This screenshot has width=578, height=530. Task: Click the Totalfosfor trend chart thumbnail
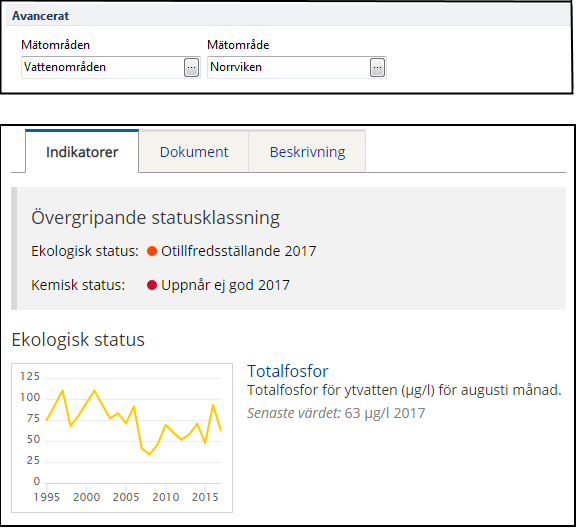122,437
